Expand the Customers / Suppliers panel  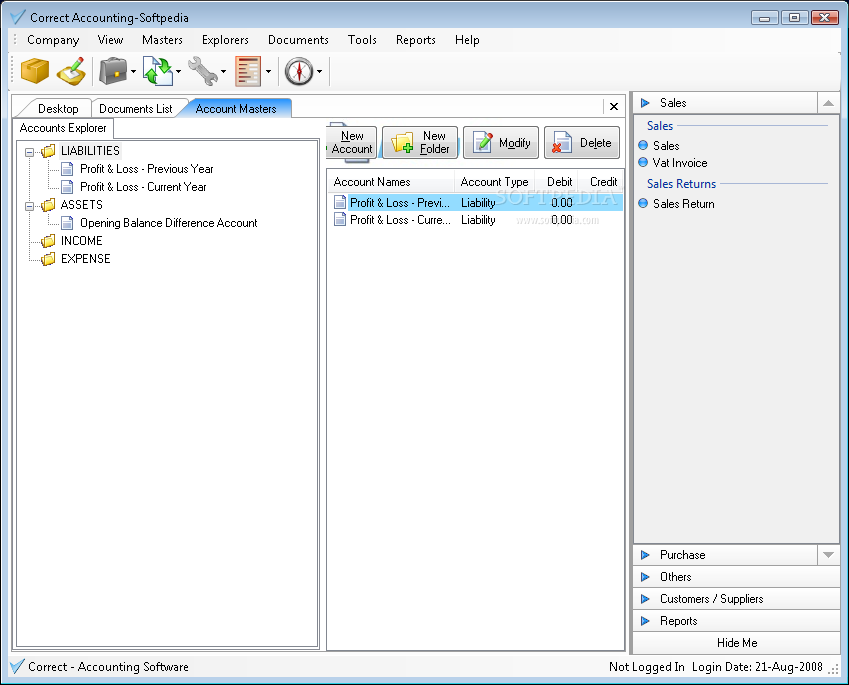pos(736,599)
